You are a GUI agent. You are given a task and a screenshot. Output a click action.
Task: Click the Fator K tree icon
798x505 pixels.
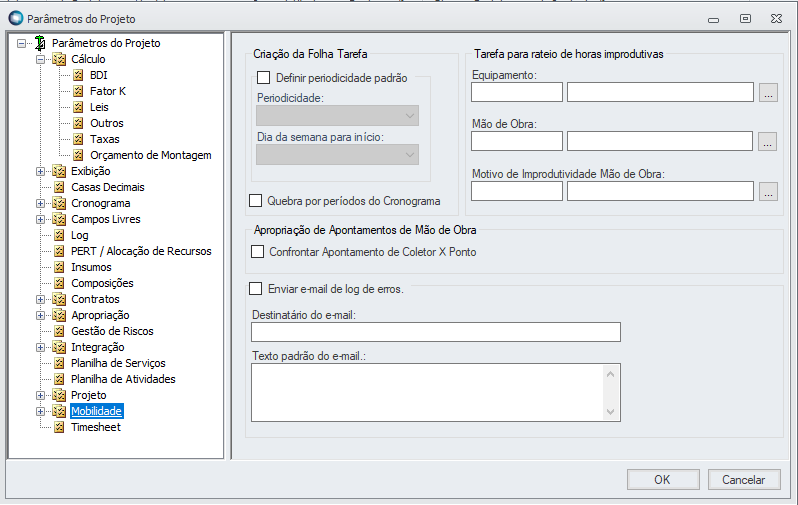(78, 91)
